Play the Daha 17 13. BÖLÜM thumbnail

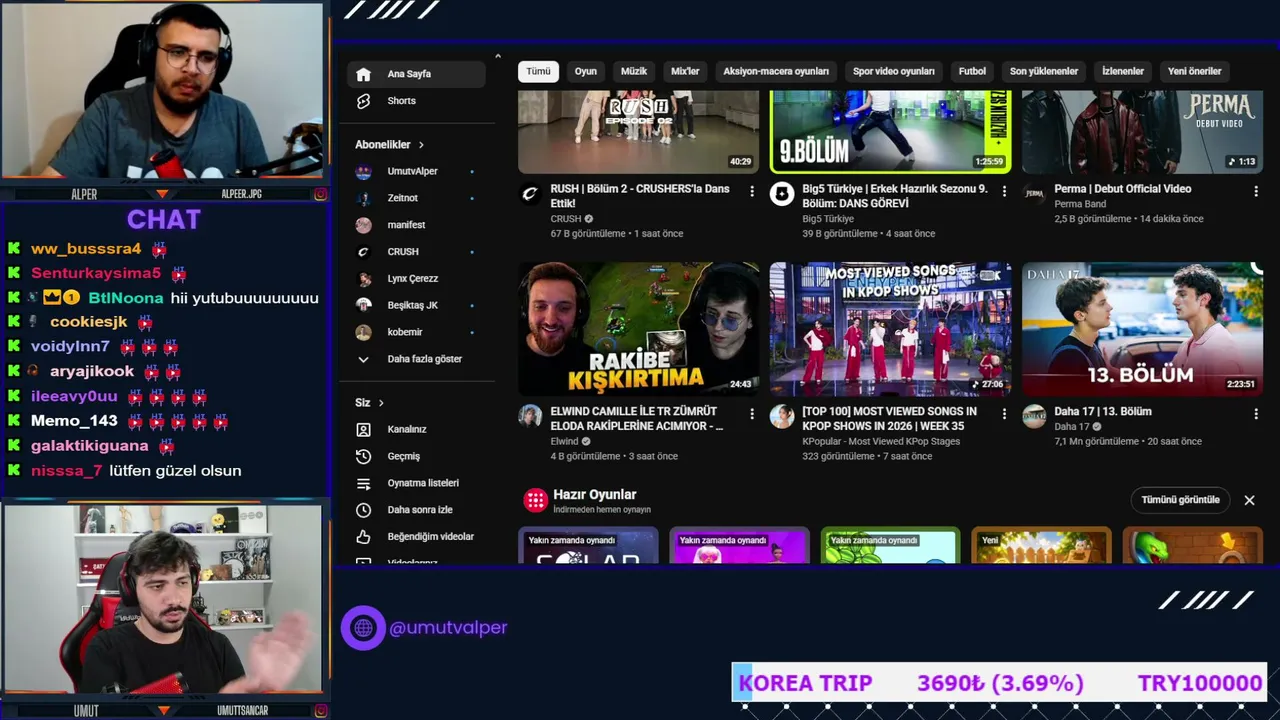pos(1142,329)
